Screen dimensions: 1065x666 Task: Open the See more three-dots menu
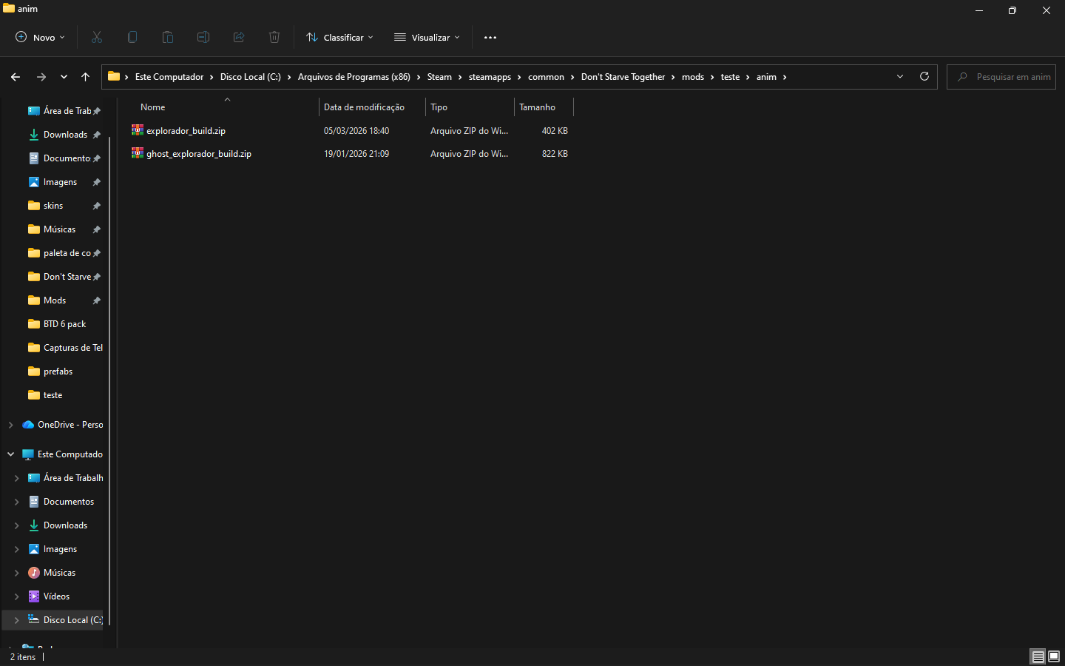click(490, 37)
